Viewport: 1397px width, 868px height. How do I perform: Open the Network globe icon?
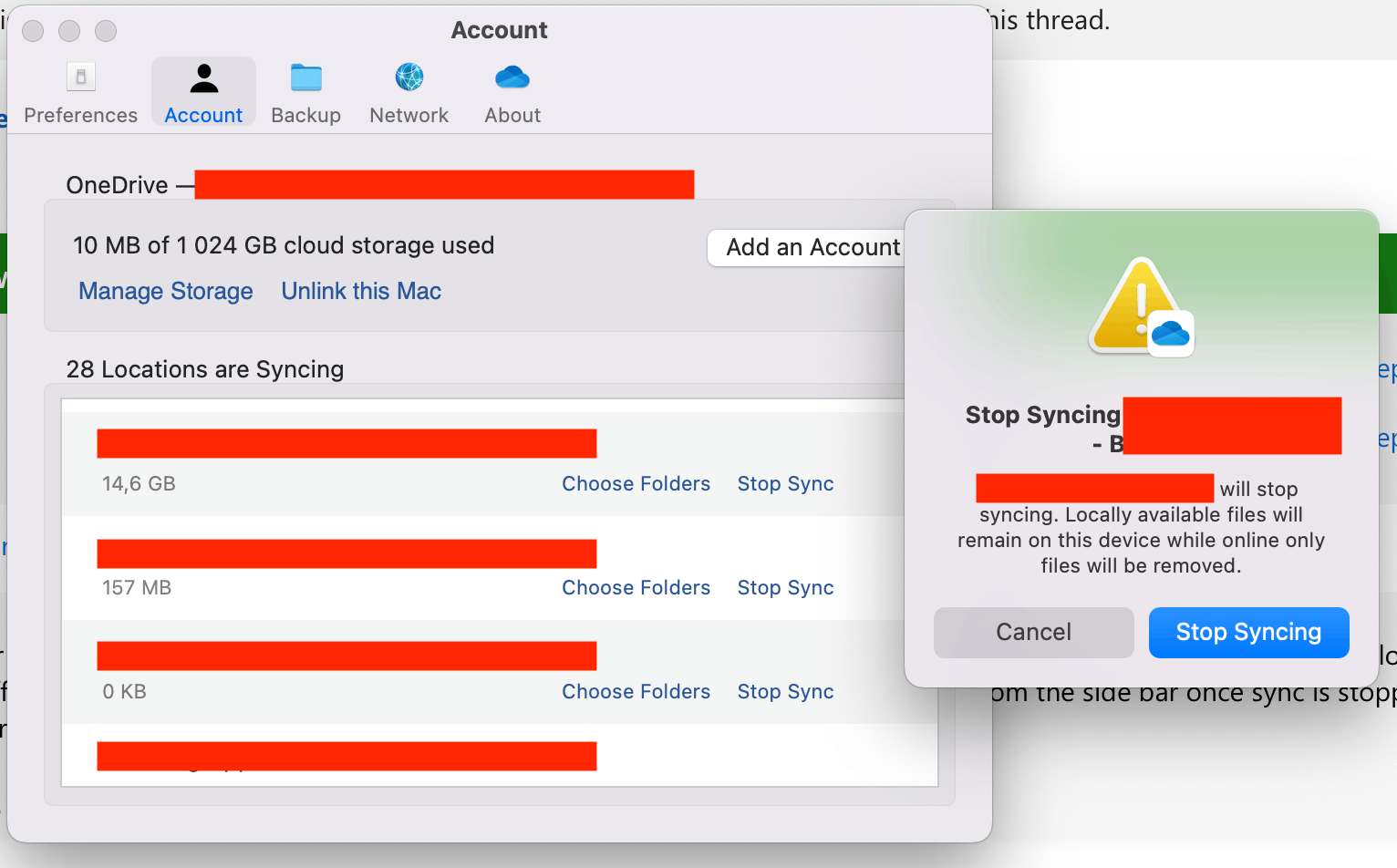pyautogui.click(x=409, y=77)
